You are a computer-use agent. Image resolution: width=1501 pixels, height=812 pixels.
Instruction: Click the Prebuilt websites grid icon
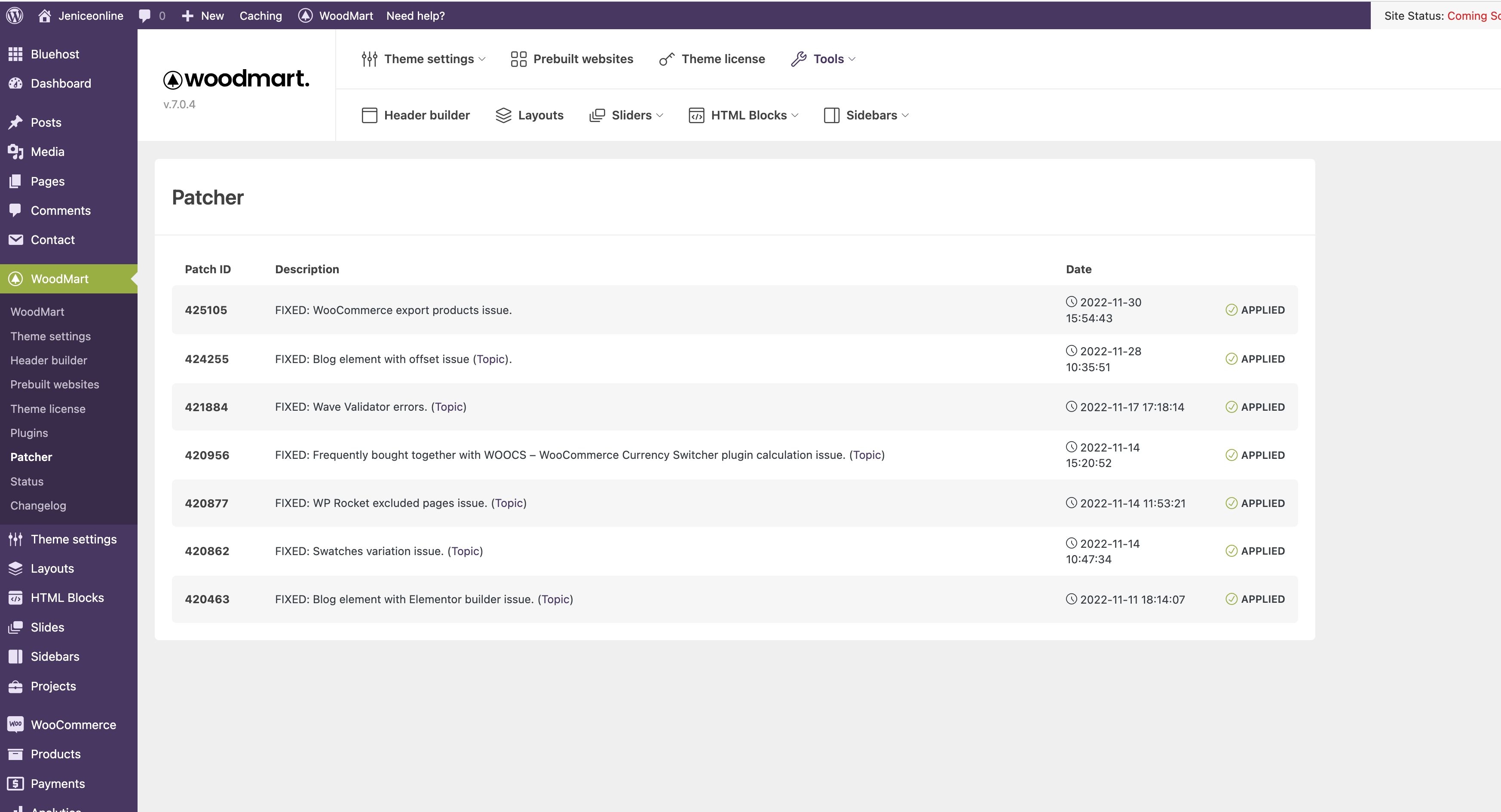point(518,59)
